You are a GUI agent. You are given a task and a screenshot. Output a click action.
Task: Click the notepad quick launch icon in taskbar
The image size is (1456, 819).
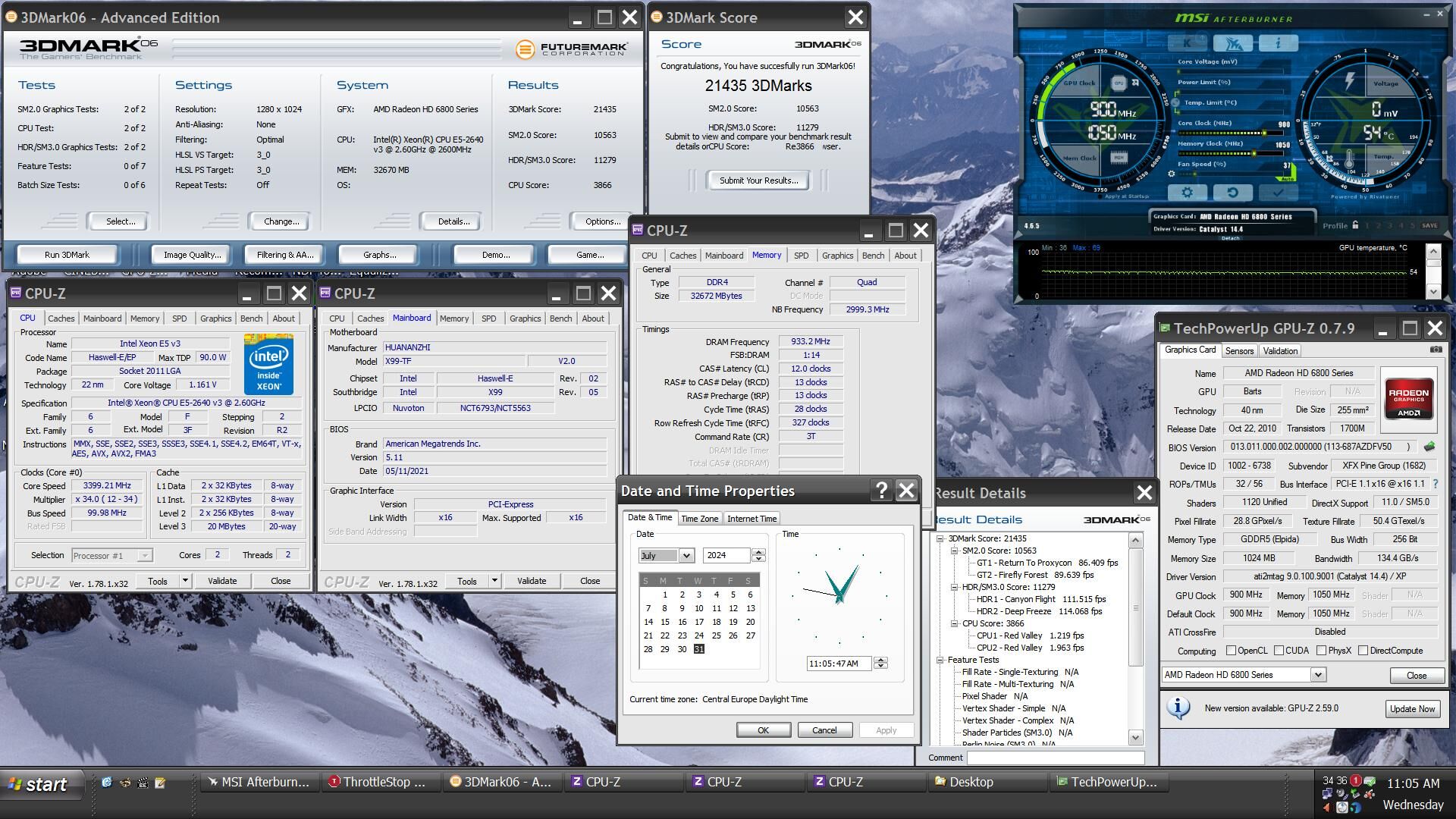click(160, 783)
